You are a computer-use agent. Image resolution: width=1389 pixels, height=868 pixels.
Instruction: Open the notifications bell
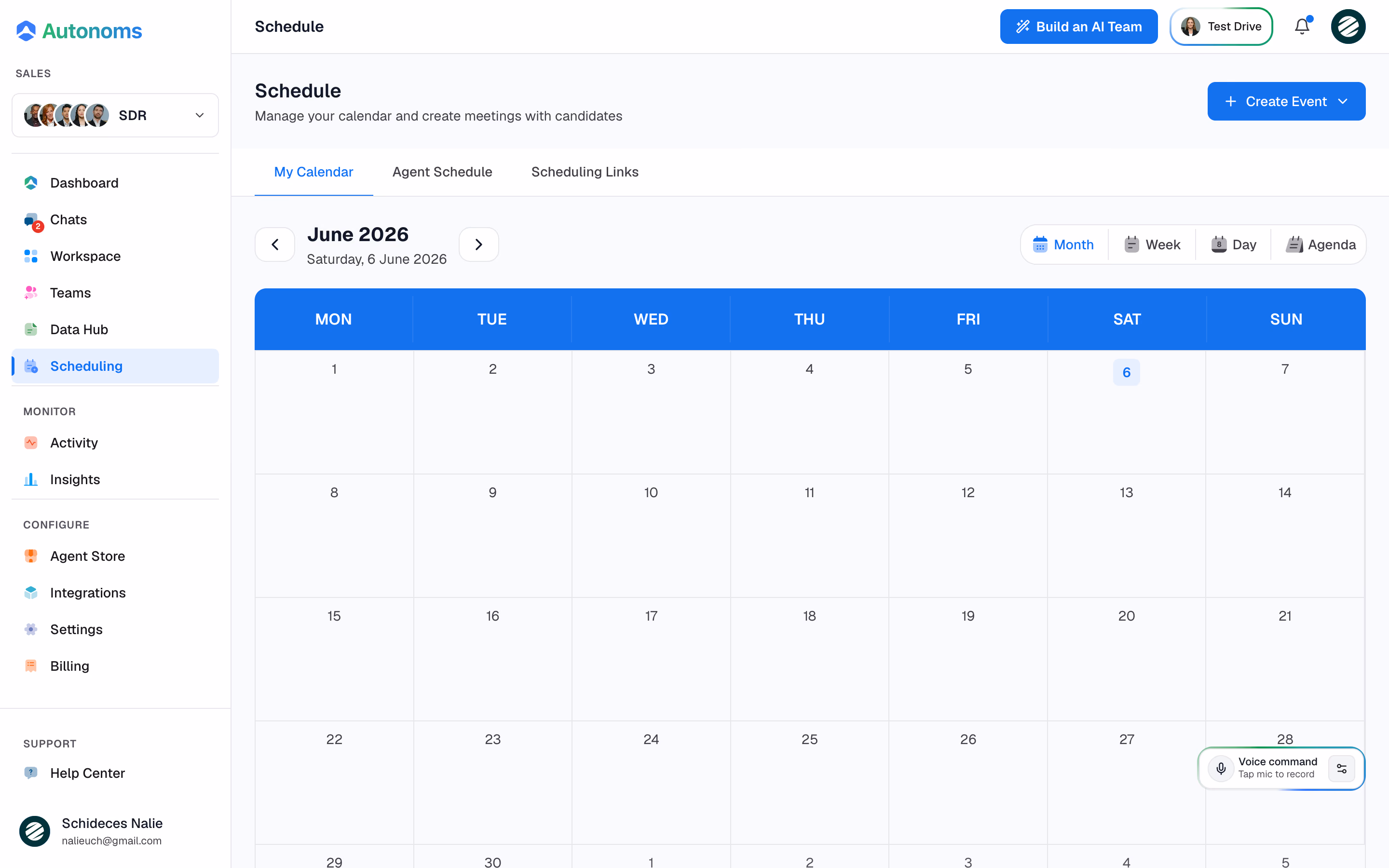1302,27
